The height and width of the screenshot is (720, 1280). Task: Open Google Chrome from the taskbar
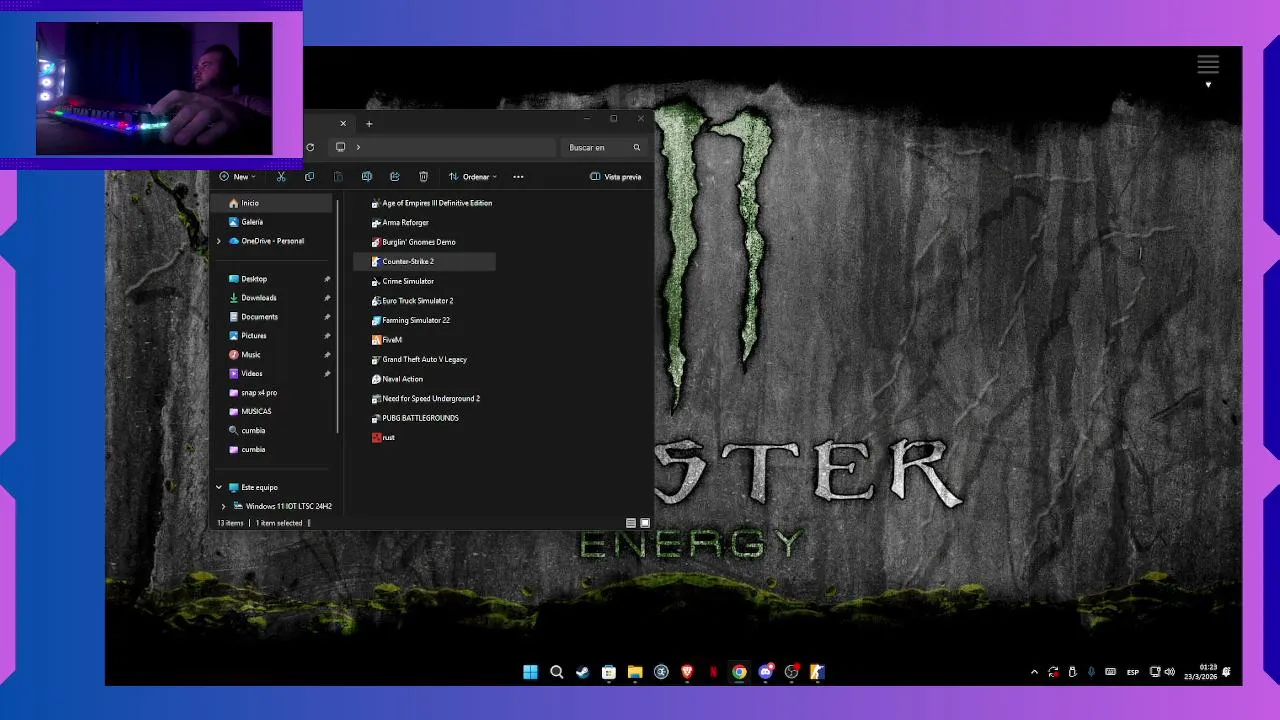[739, 672]
